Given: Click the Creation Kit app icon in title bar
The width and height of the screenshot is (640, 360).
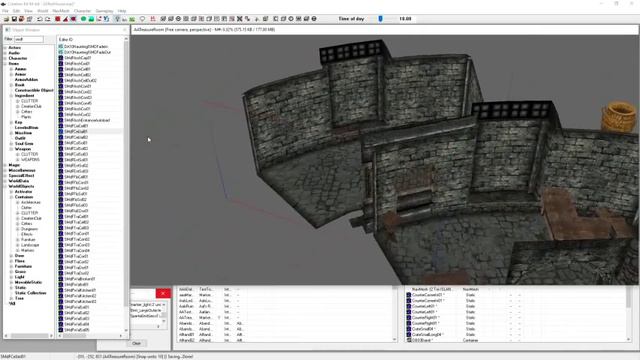Looking at the screenshot, I should [x=3, y=4].
